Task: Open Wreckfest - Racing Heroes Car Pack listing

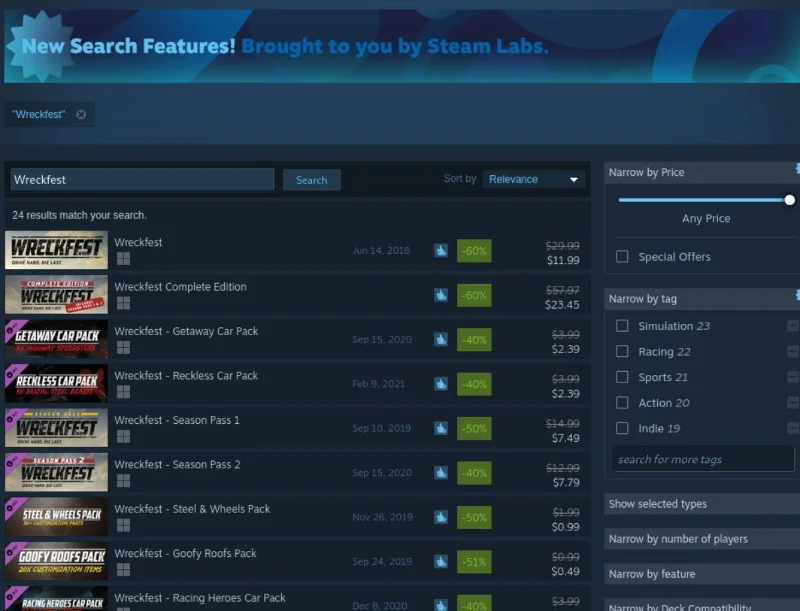Action: tap(297, 599)
